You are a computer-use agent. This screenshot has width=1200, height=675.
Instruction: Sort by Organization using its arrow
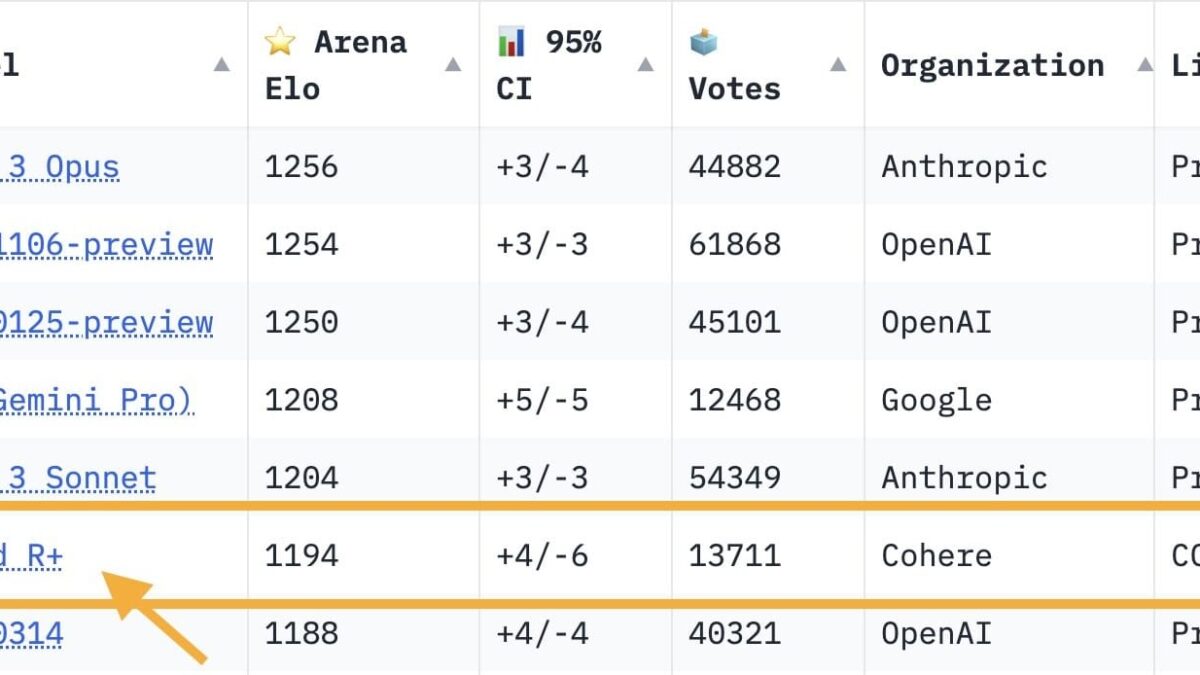point(1145,65)
